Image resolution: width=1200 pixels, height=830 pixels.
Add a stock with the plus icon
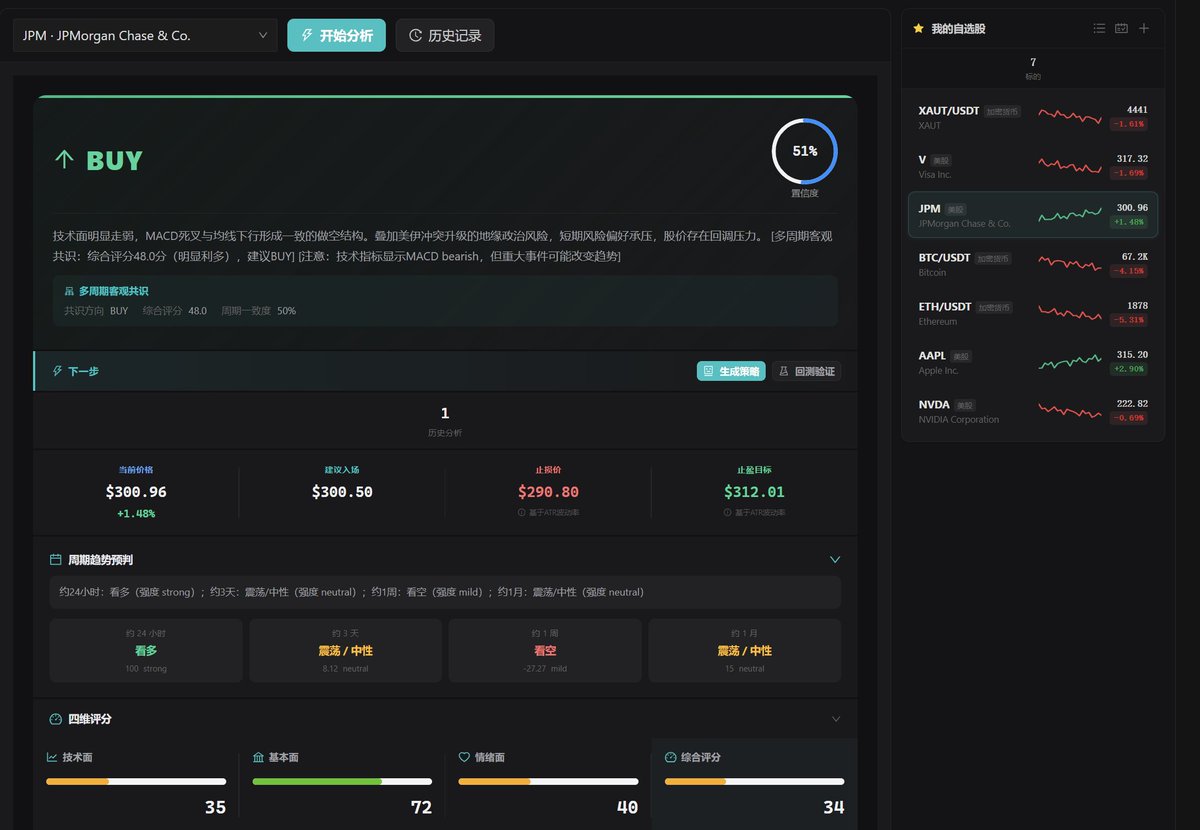1144,28
